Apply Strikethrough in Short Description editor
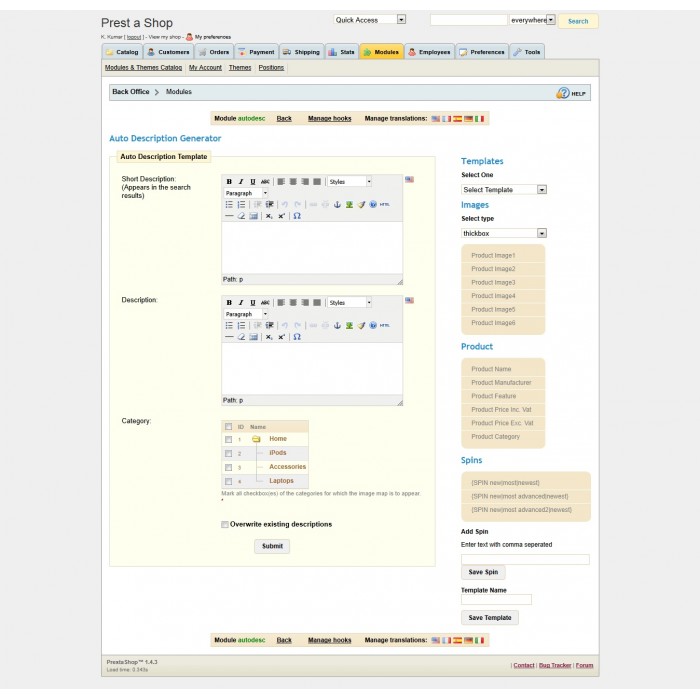The width and height of the screenshot is (700, 700). [x=265, y=182]
